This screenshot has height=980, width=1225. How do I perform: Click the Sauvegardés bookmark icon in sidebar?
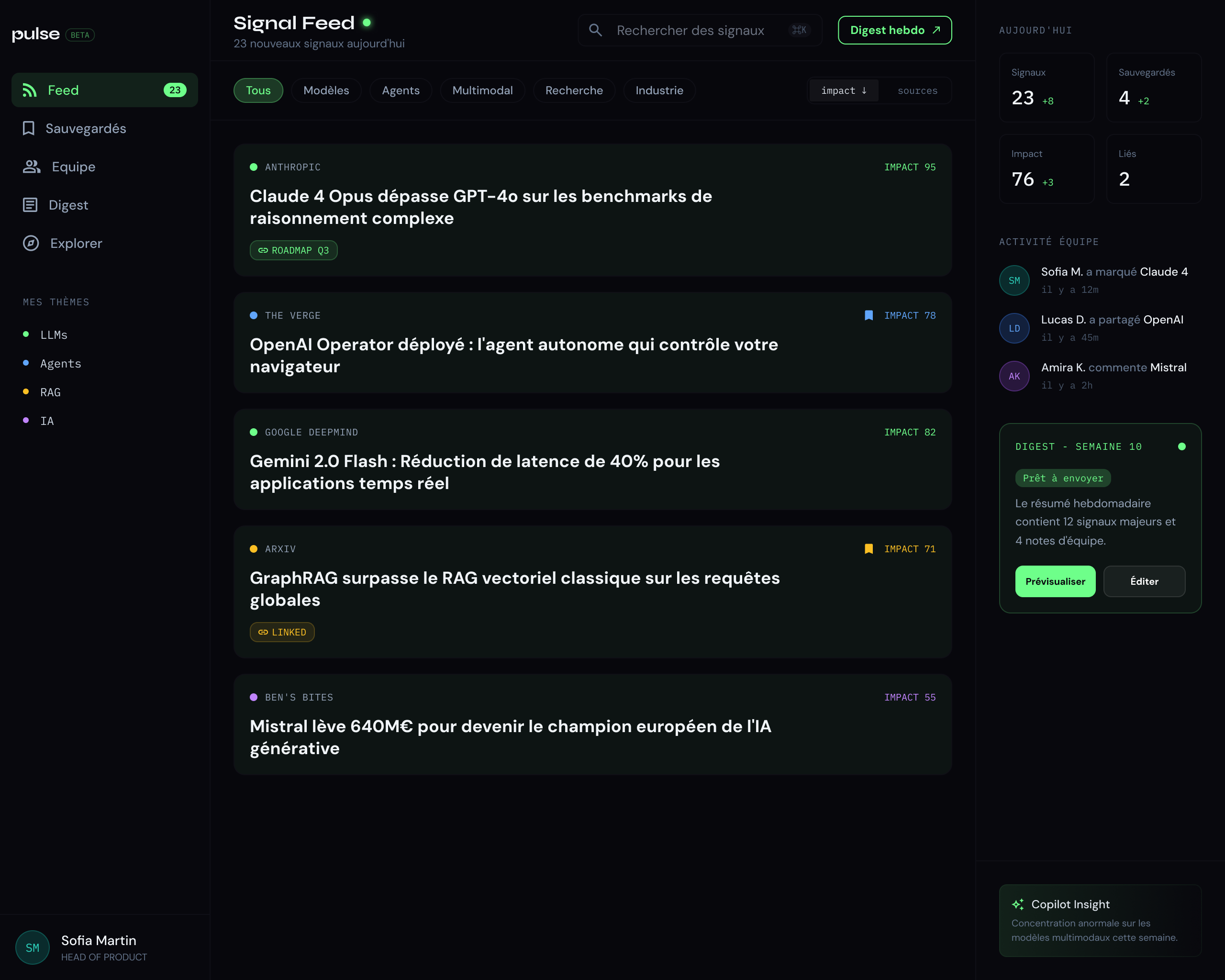tap(28, 128)
